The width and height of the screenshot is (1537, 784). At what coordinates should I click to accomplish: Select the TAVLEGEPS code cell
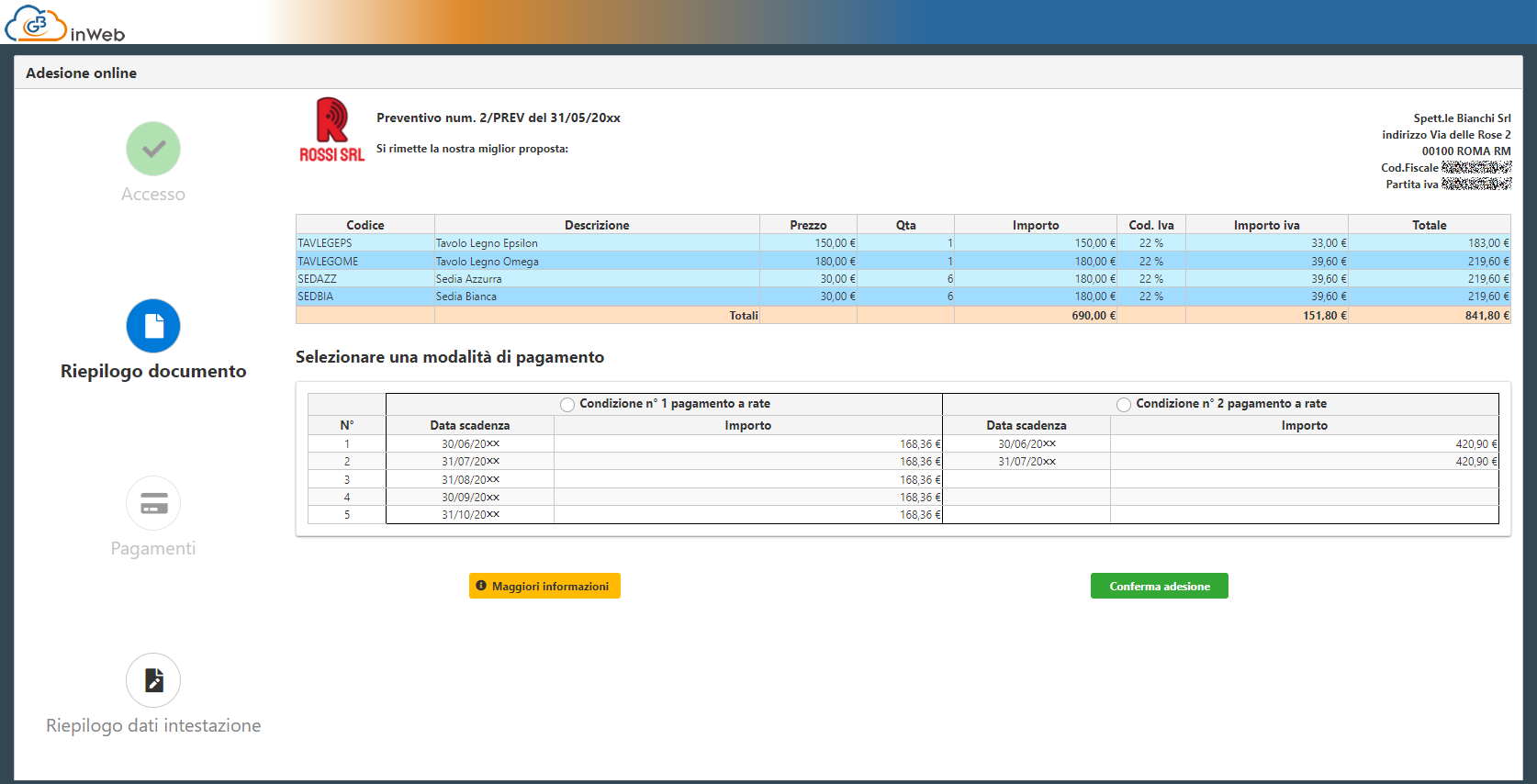[365, 243]
